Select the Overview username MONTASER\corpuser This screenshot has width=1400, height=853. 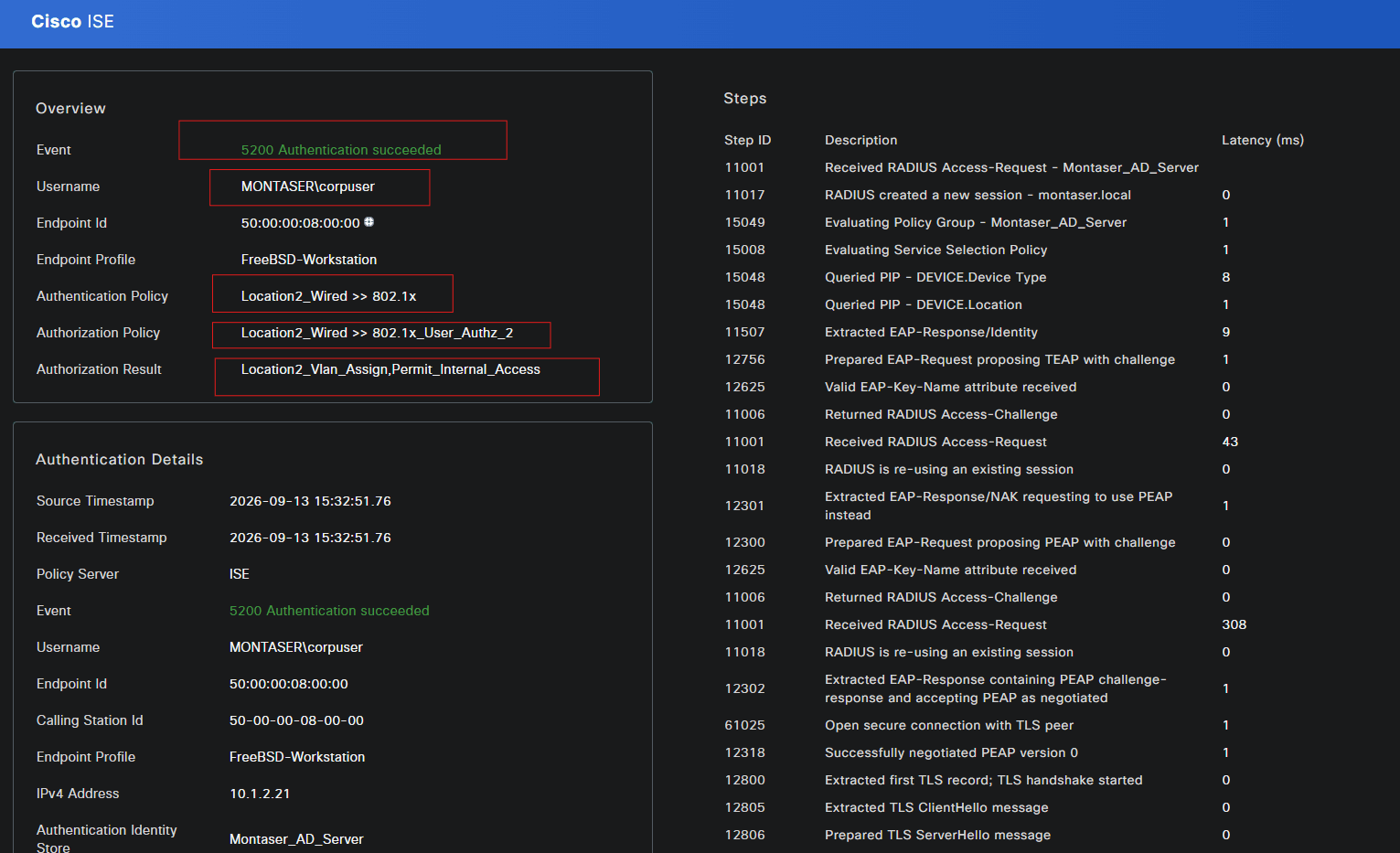[308, 187]
